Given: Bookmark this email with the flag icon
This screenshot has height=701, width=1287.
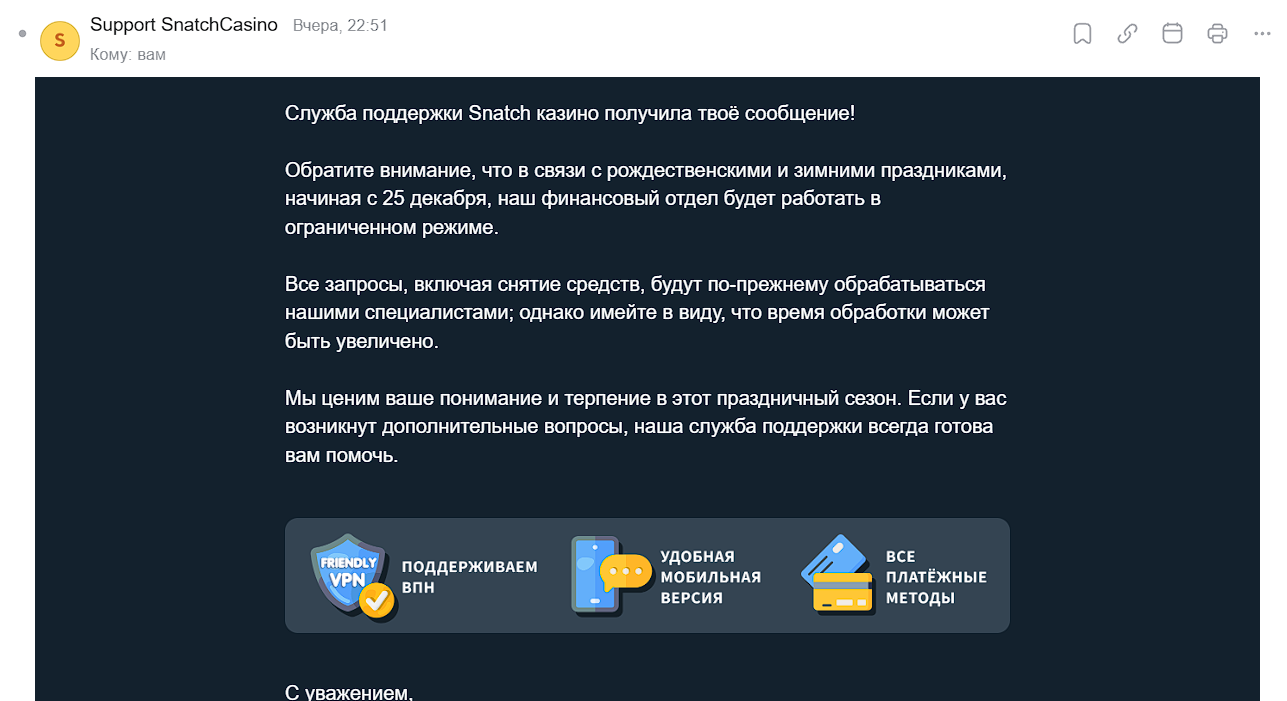Looking at the screenshot, I should pyautogui.click(x=1082, y=34).
